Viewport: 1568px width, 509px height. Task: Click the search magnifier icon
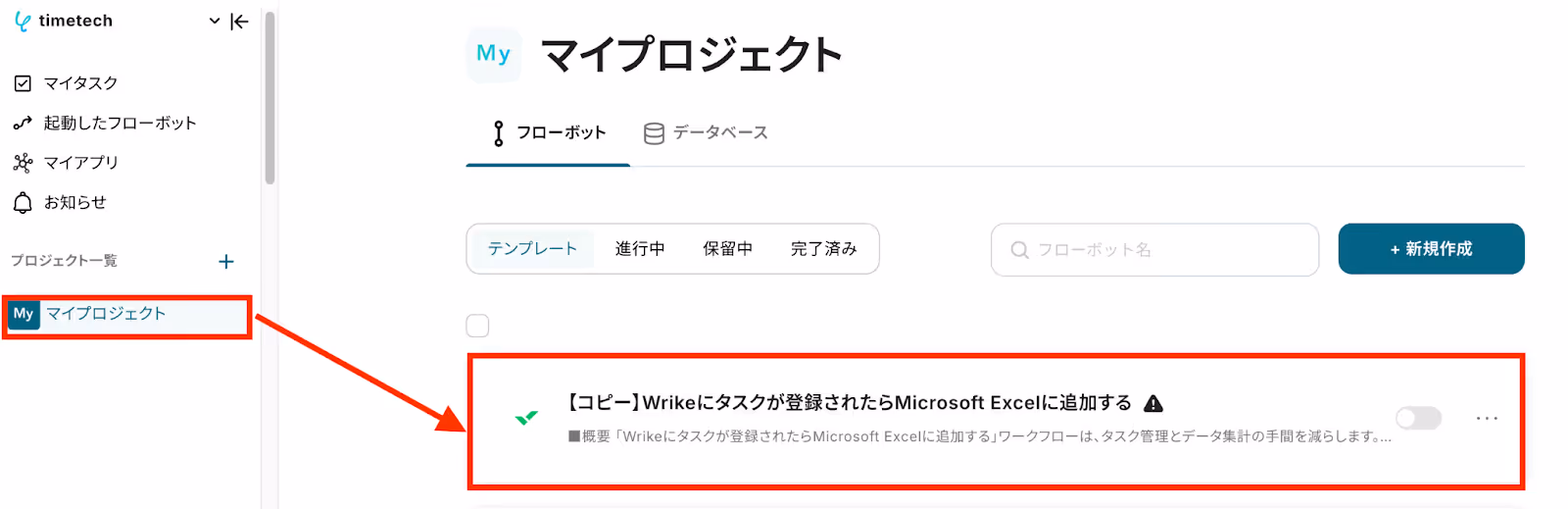[x=1019, y=250]
